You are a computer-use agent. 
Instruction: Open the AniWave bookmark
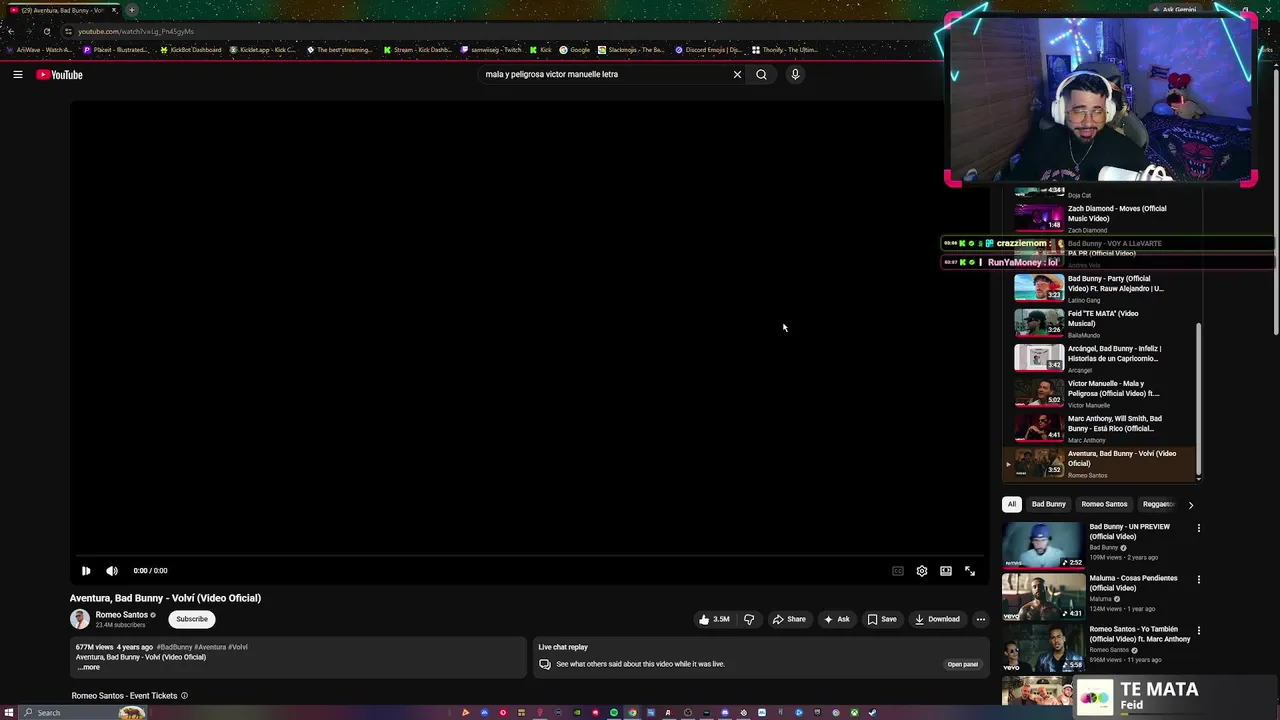point(39,50)
